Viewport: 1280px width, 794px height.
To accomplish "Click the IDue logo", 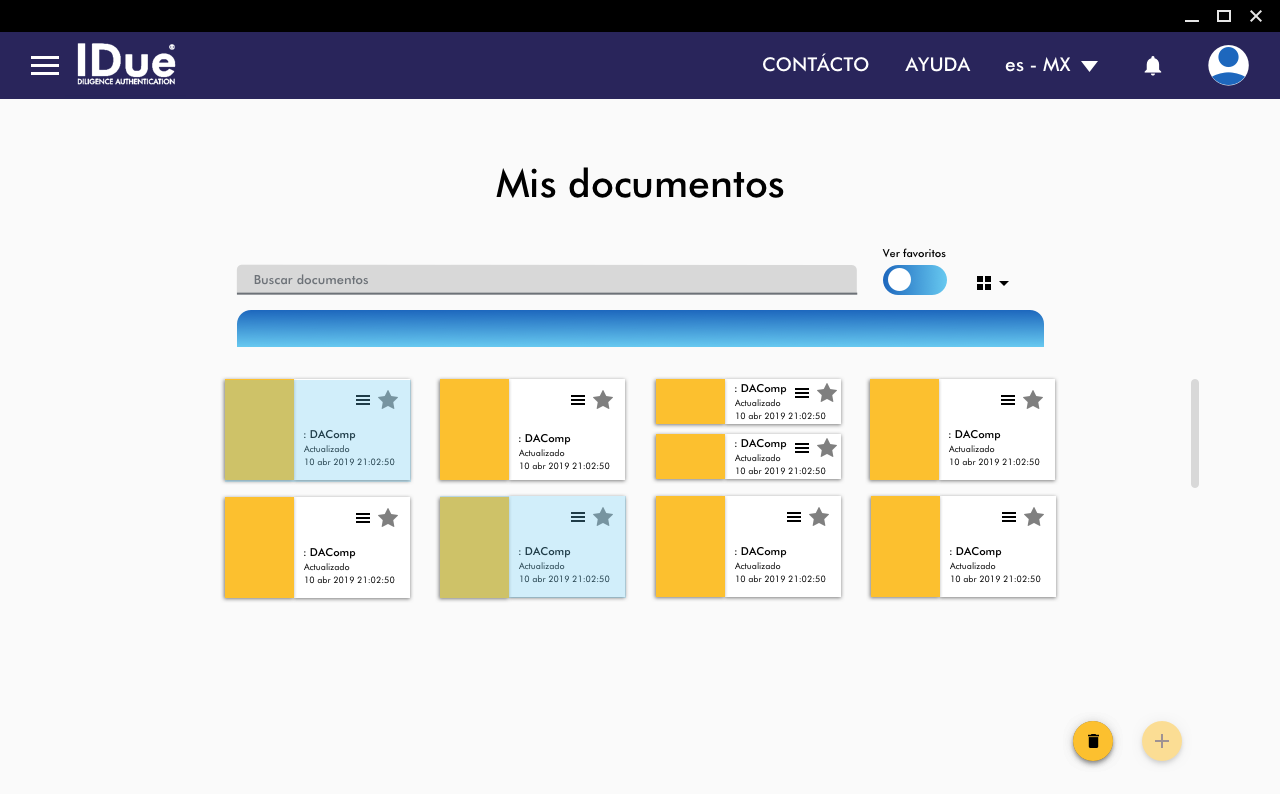I will pyautogui.click(x=126, y=64).
